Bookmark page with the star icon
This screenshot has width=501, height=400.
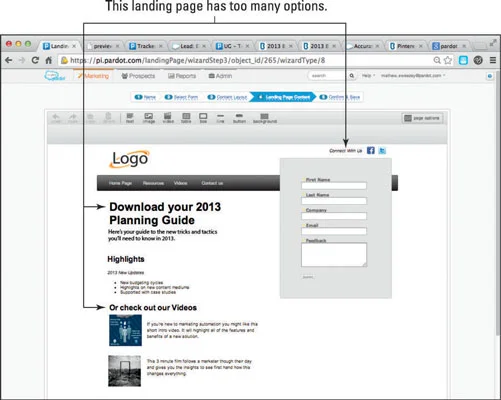click(448, 60)
